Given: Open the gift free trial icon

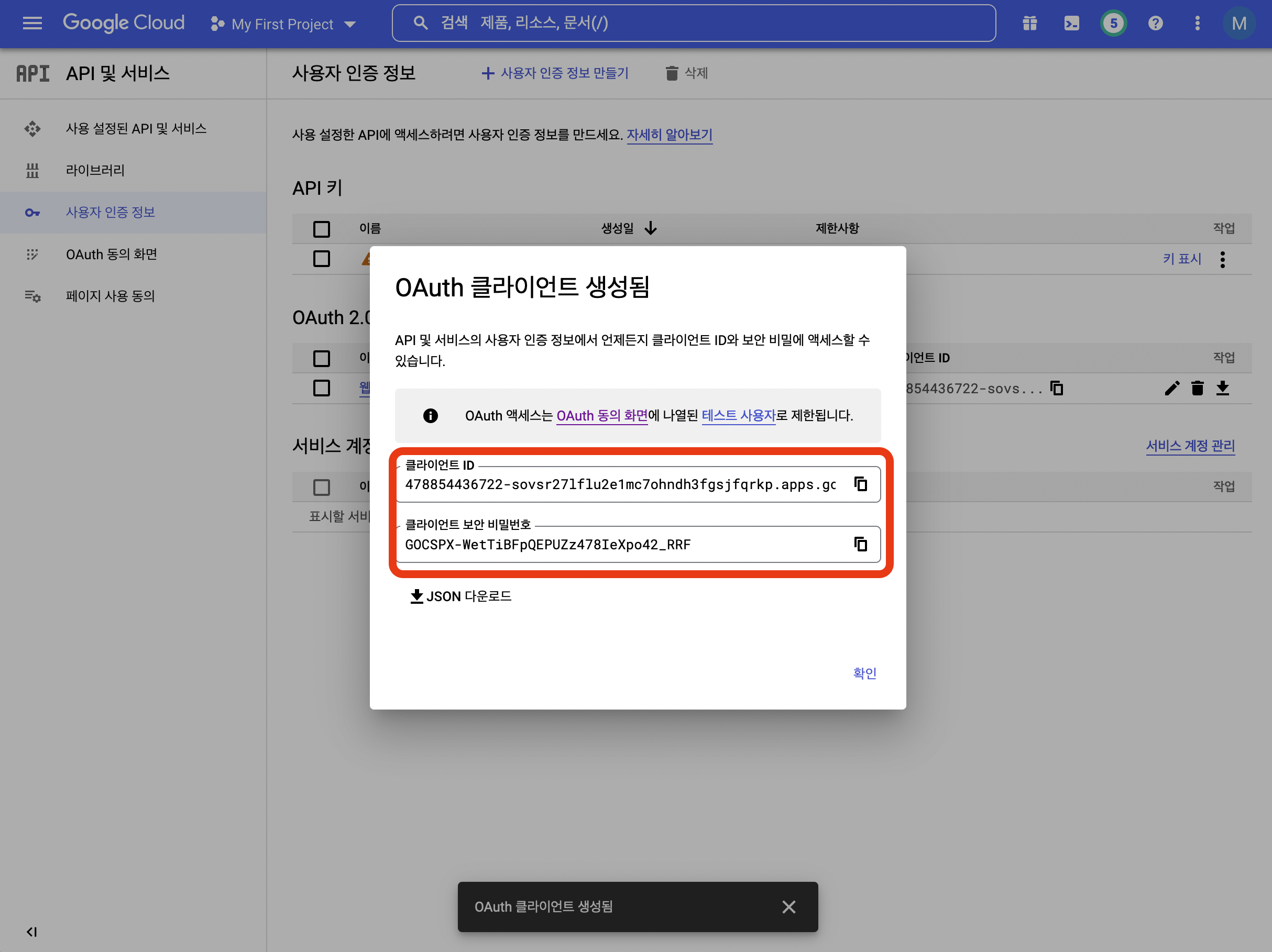Looking at the screenshot, I should coord(1029,24).
